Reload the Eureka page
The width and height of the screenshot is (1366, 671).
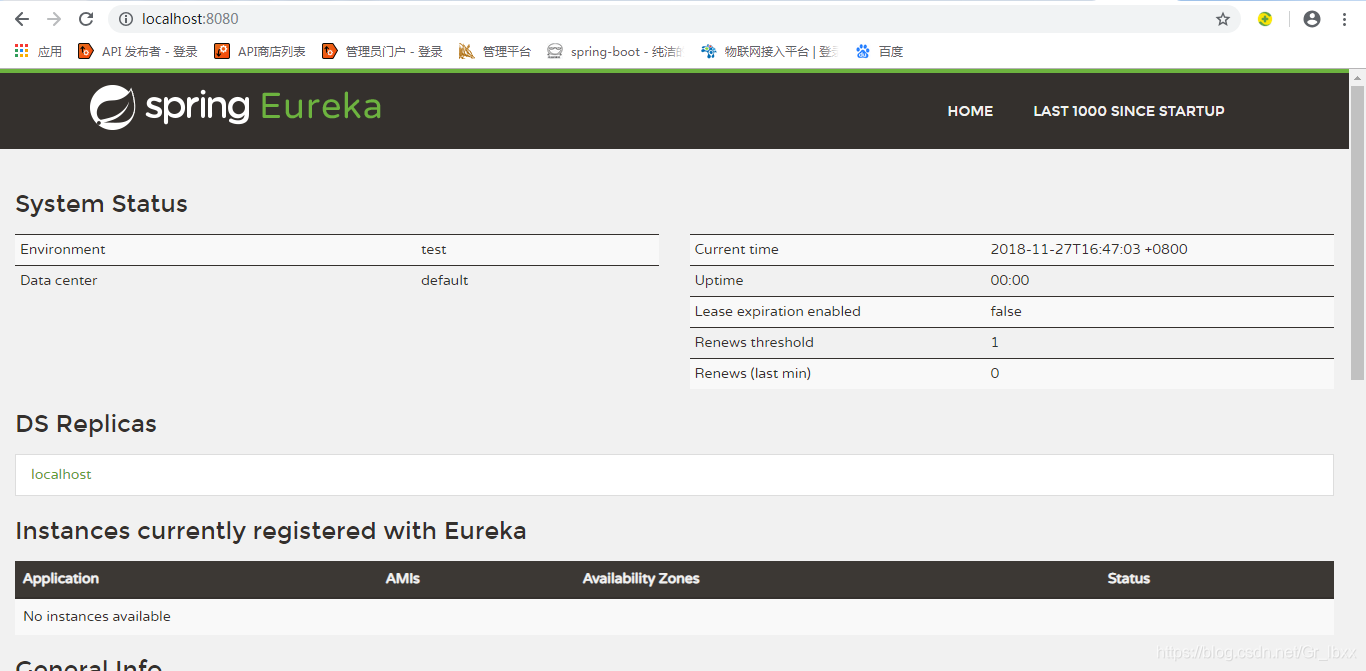[86, 19]
